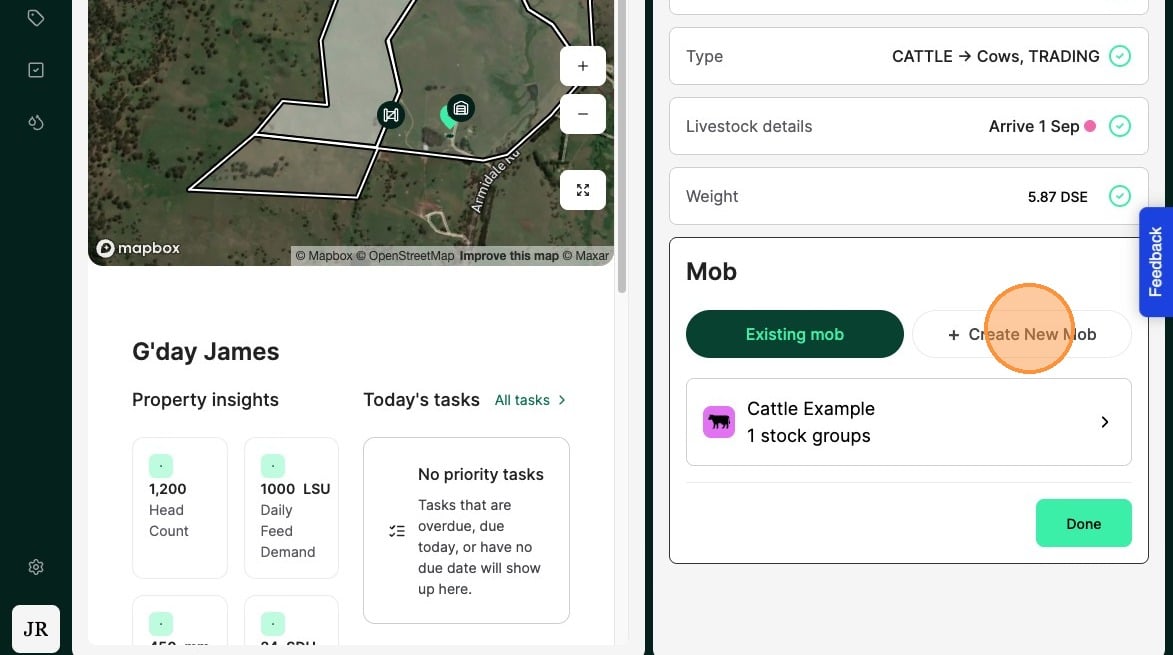Click the No priority tasks card
The image size is (1173, 655).
pos(466,530)
